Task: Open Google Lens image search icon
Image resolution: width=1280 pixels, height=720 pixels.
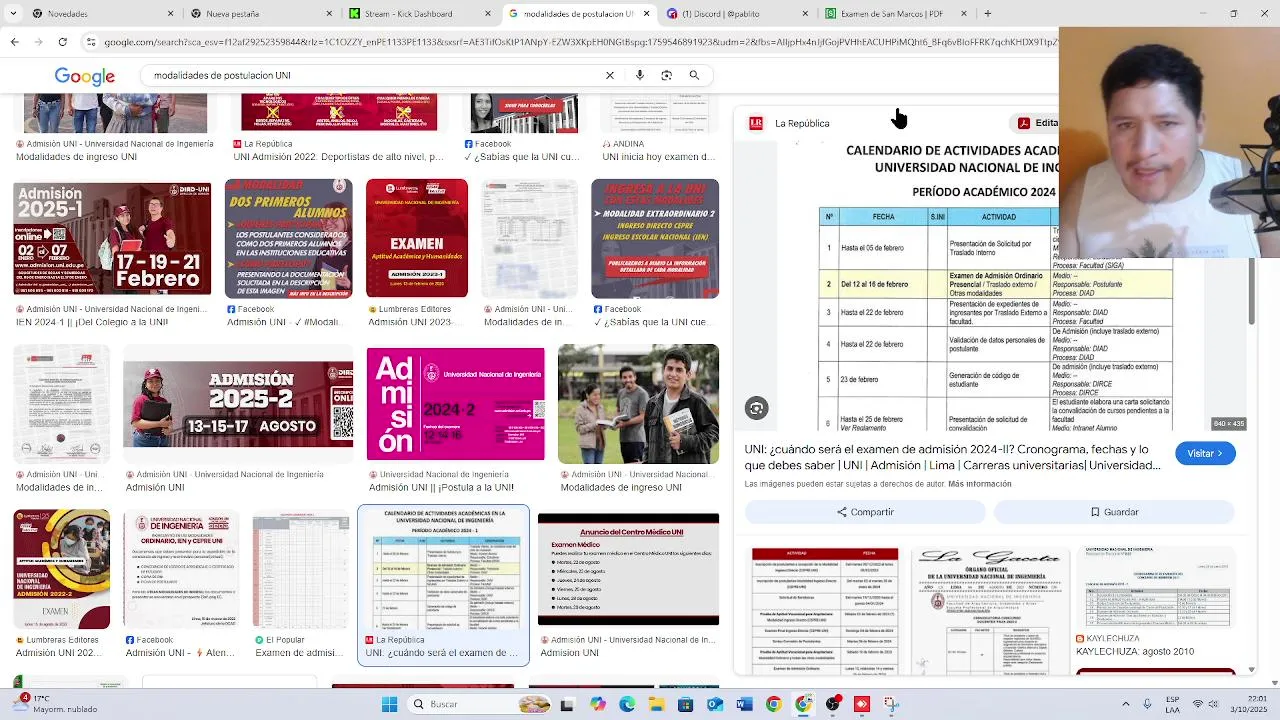Action: click(x=667, y=75)
